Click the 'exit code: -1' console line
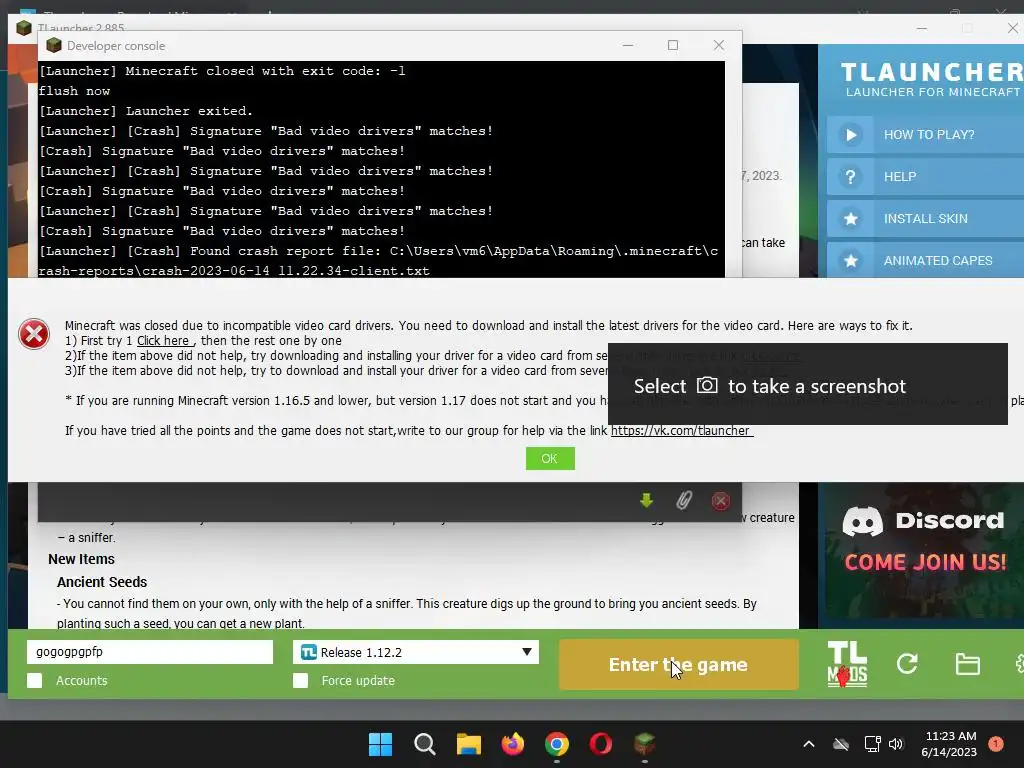 pyautogui.click(x=222, y=71)
